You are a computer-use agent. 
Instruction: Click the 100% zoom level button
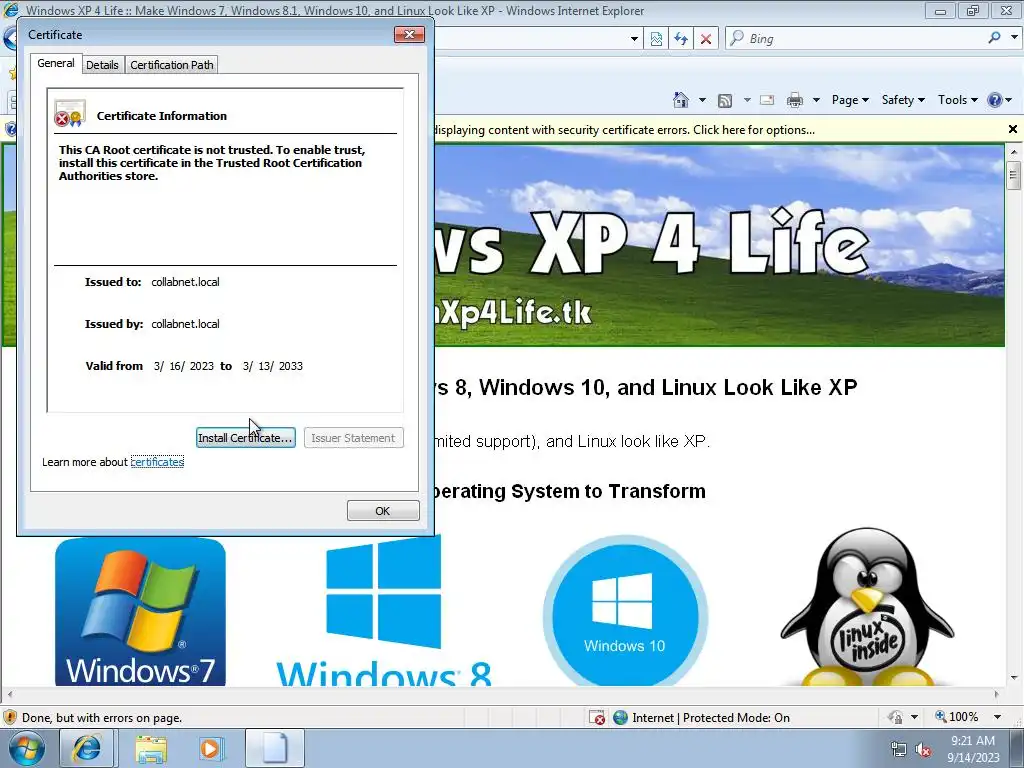(x=957, y=717)
